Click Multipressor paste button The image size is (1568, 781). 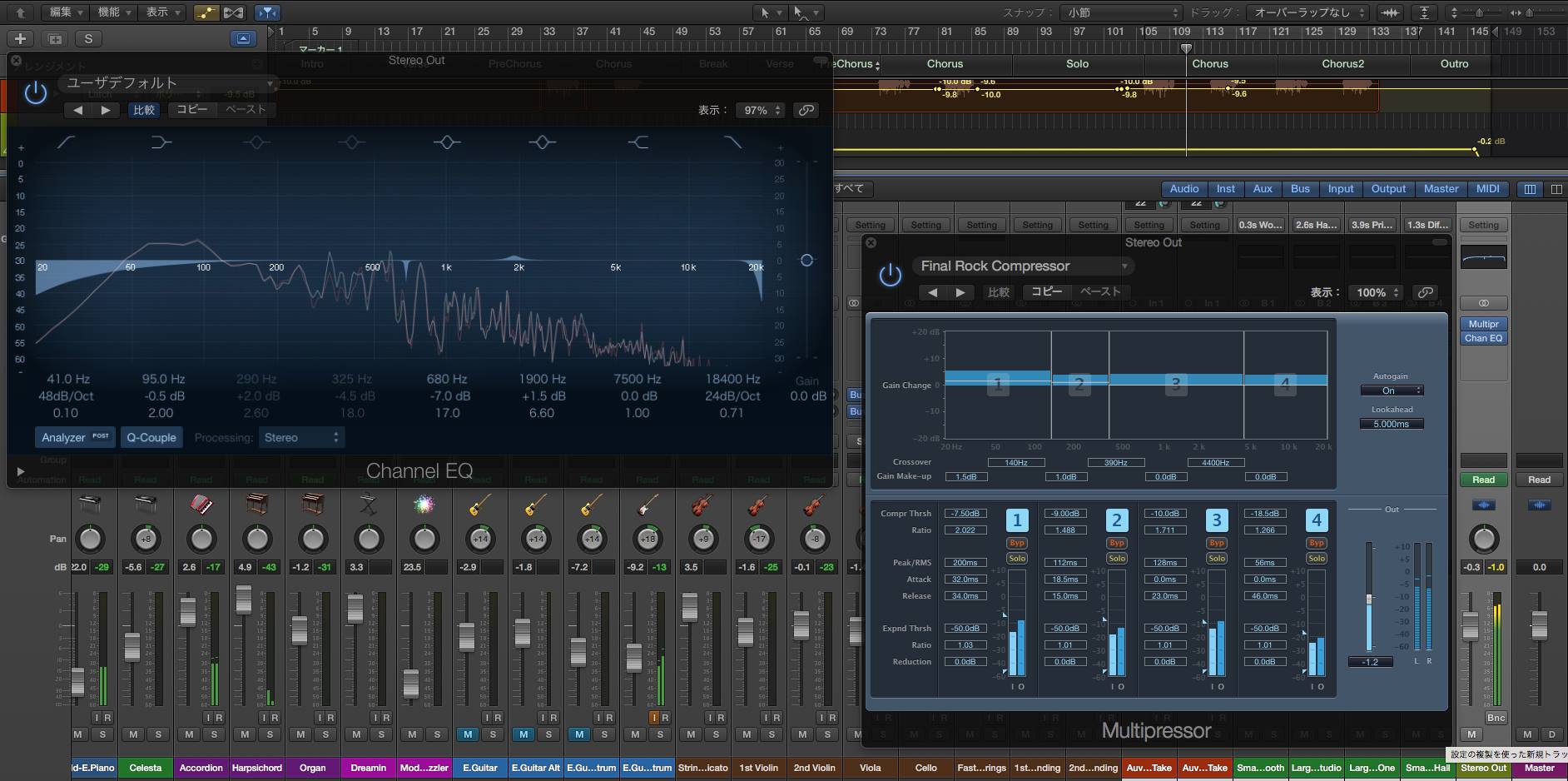(x=1100, y=292)
